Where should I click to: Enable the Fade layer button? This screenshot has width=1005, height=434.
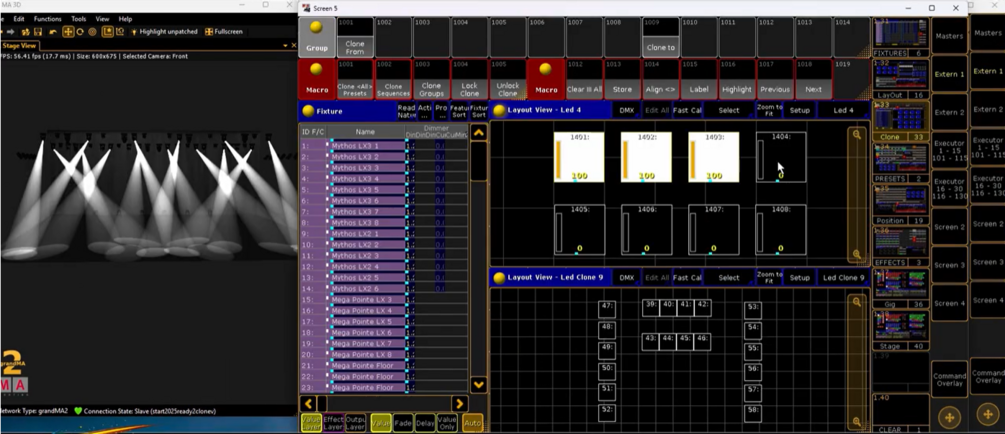pos(403,423)
